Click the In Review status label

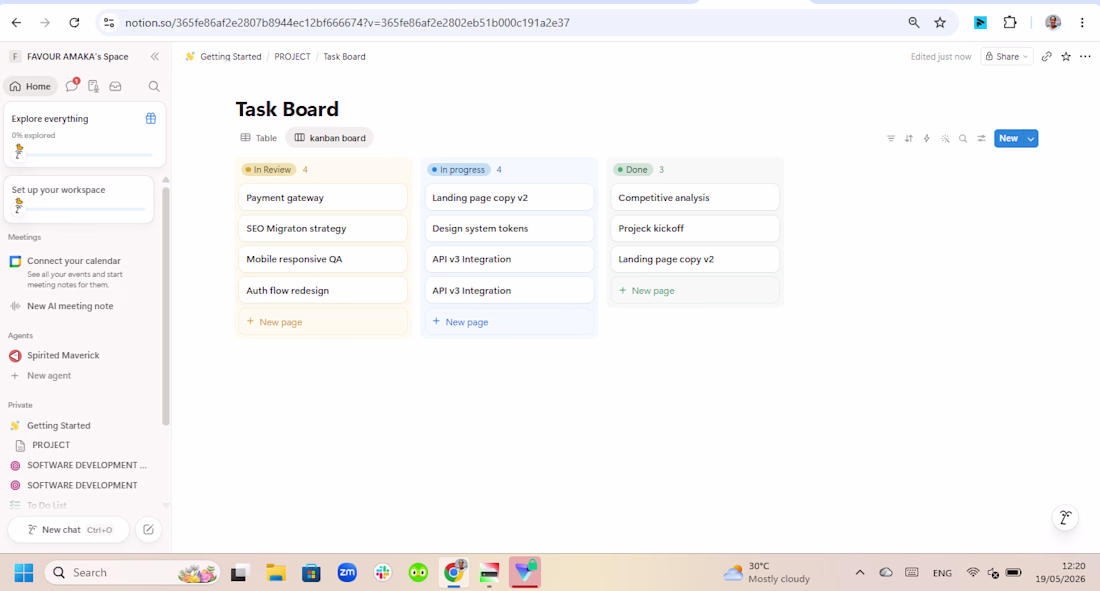(x=269, y=170)
